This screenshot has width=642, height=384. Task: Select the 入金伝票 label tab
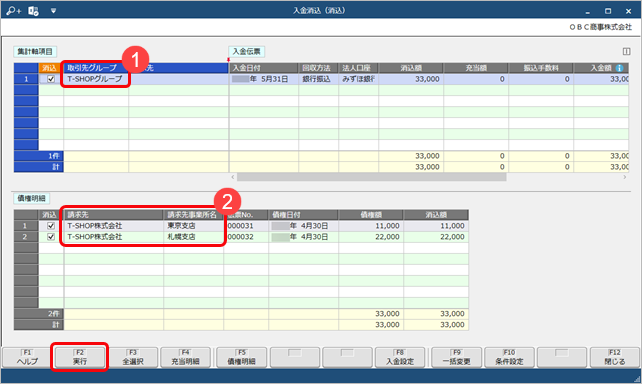pyautogui.click(x=246, y=52)
